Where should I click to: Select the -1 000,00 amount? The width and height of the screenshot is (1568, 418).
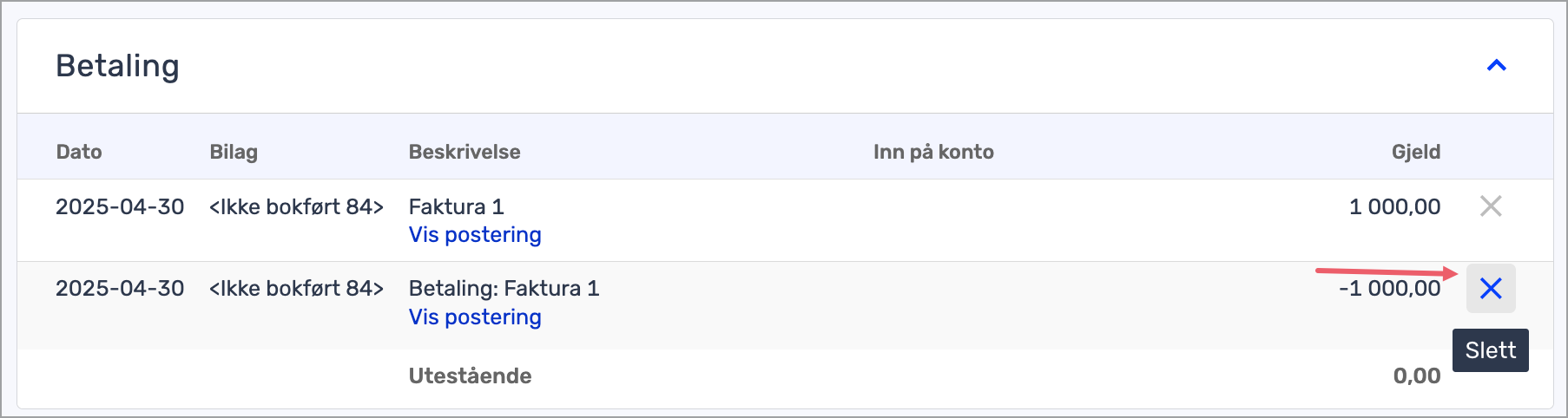[1389, 288]
